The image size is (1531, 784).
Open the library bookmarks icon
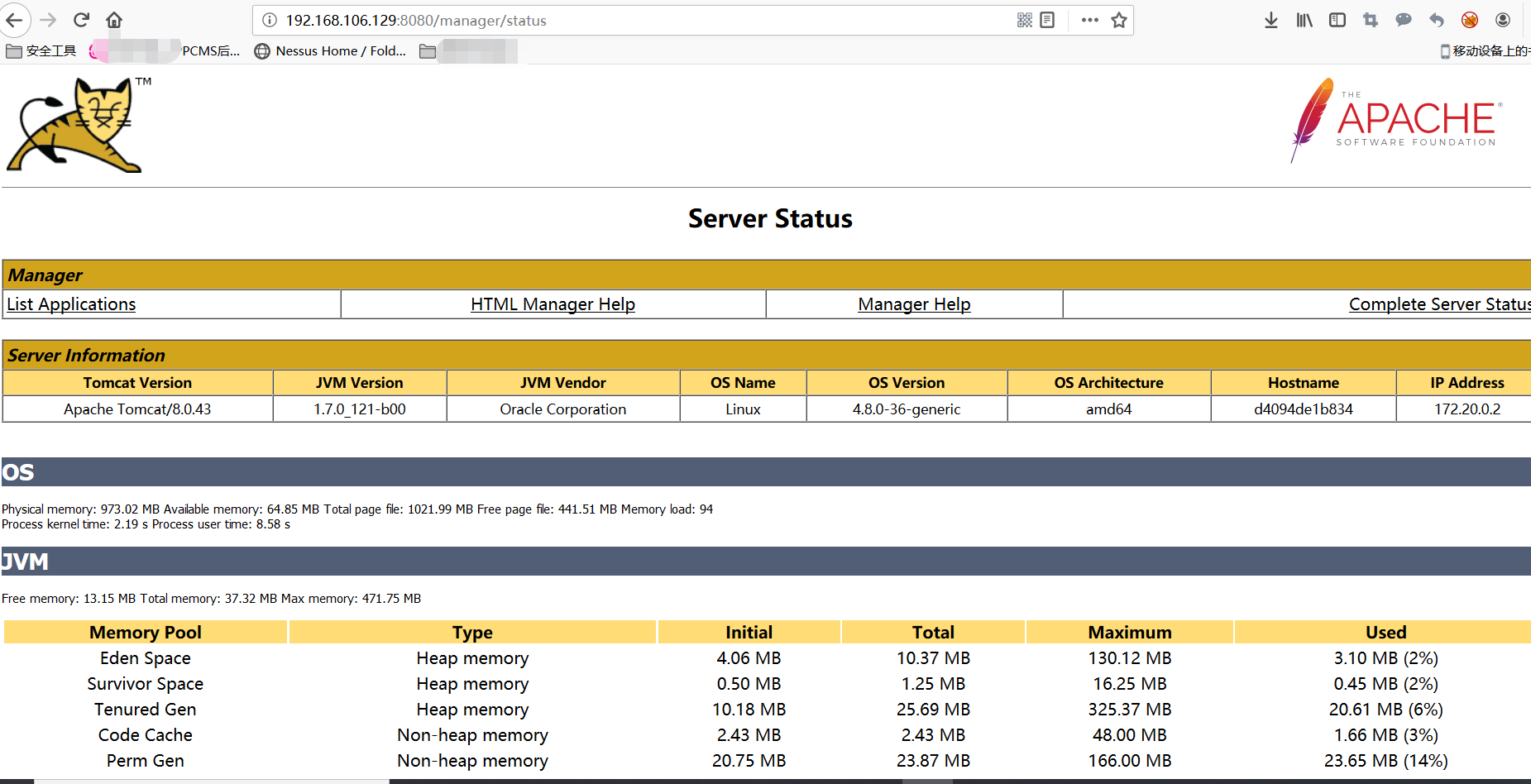(x=1304, y=20)
